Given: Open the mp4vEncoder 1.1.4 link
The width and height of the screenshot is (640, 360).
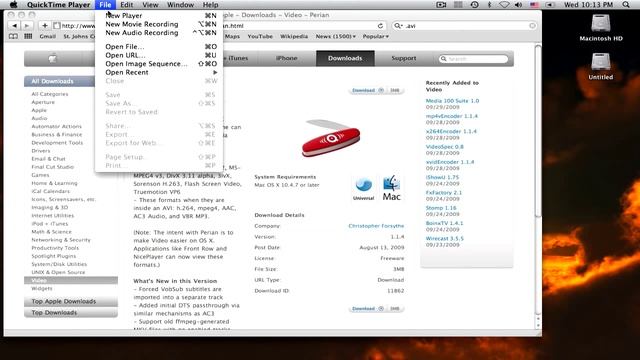Looking at the screenshot, I should 451,116.
